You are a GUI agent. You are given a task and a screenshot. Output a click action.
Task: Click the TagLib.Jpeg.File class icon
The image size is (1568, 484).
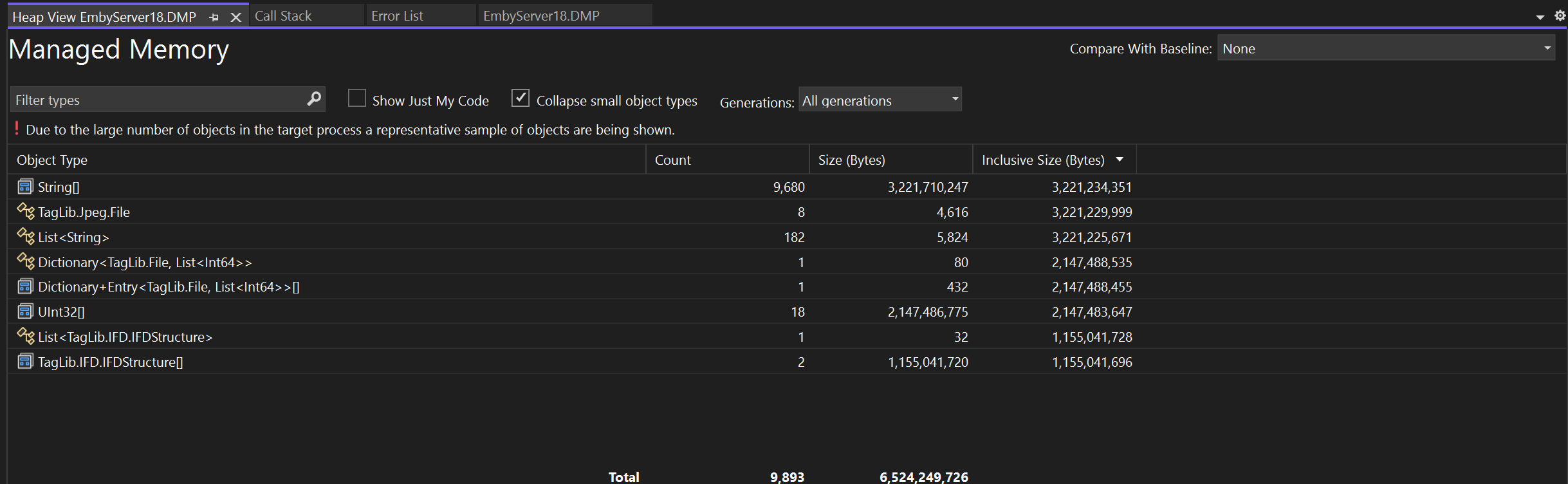(25, 211)
